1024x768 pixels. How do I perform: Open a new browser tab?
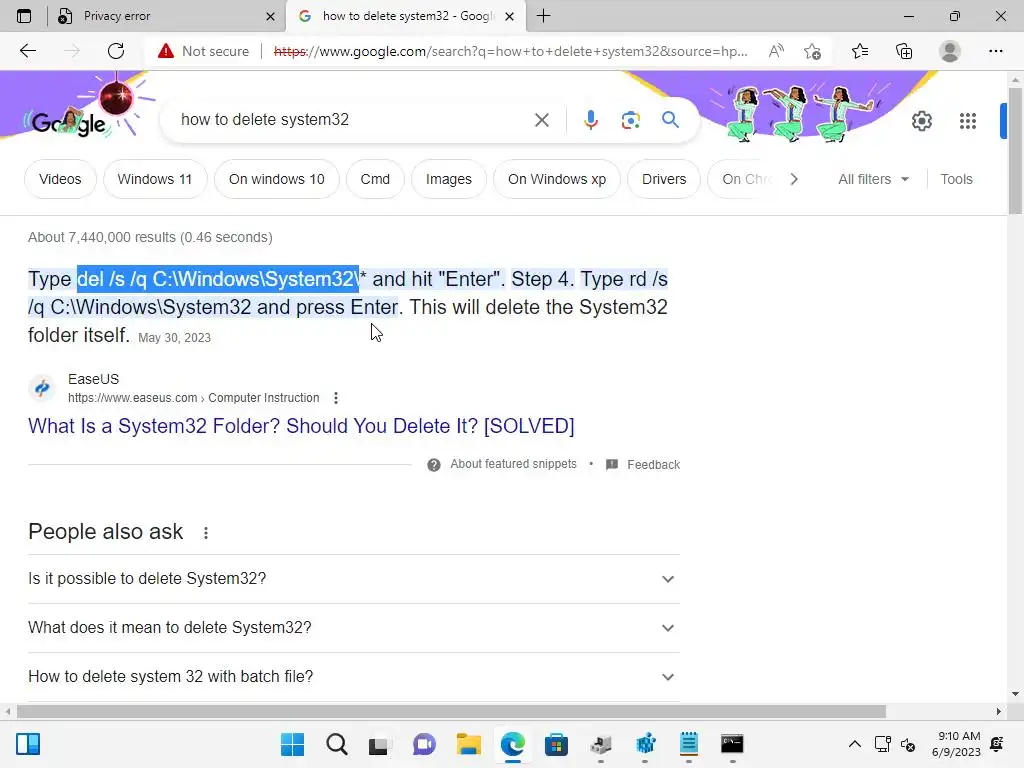click(x=543, y=16)
